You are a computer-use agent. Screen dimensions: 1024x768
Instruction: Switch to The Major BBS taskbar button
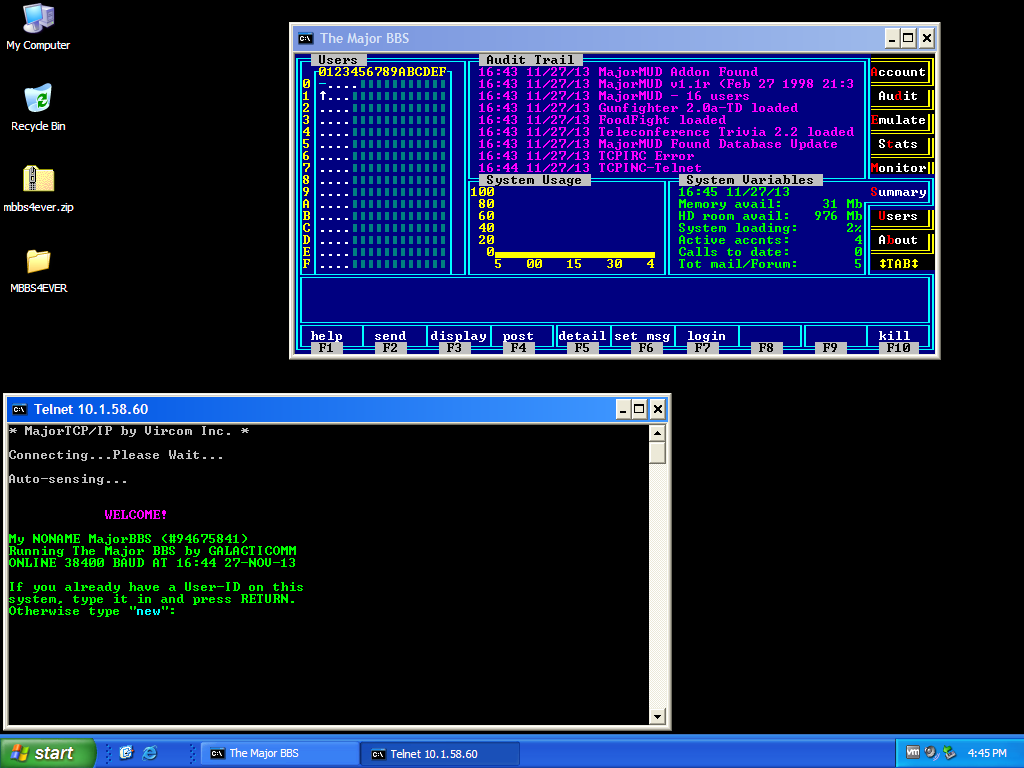point(279,753)
